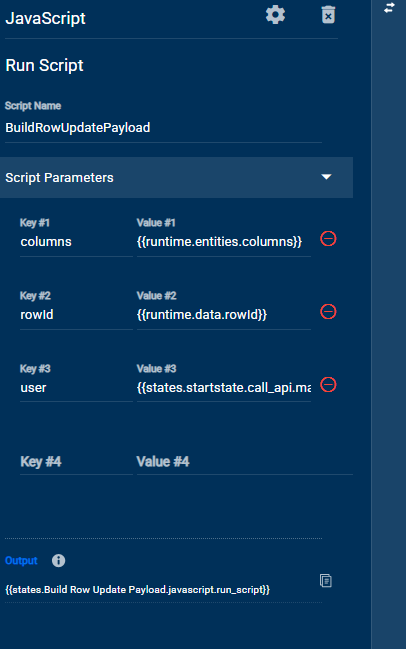This screenshot has width=406, height=649.
Task: Click the Key #2 field containing rowId
Action: (76, 315)
